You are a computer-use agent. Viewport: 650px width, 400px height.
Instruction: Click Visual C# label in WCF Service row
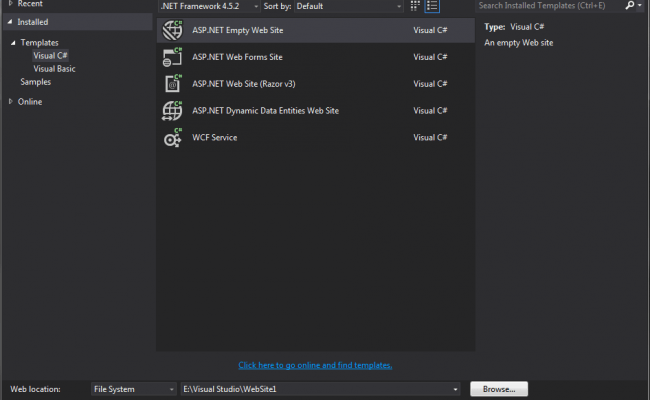tap(430, 138)
